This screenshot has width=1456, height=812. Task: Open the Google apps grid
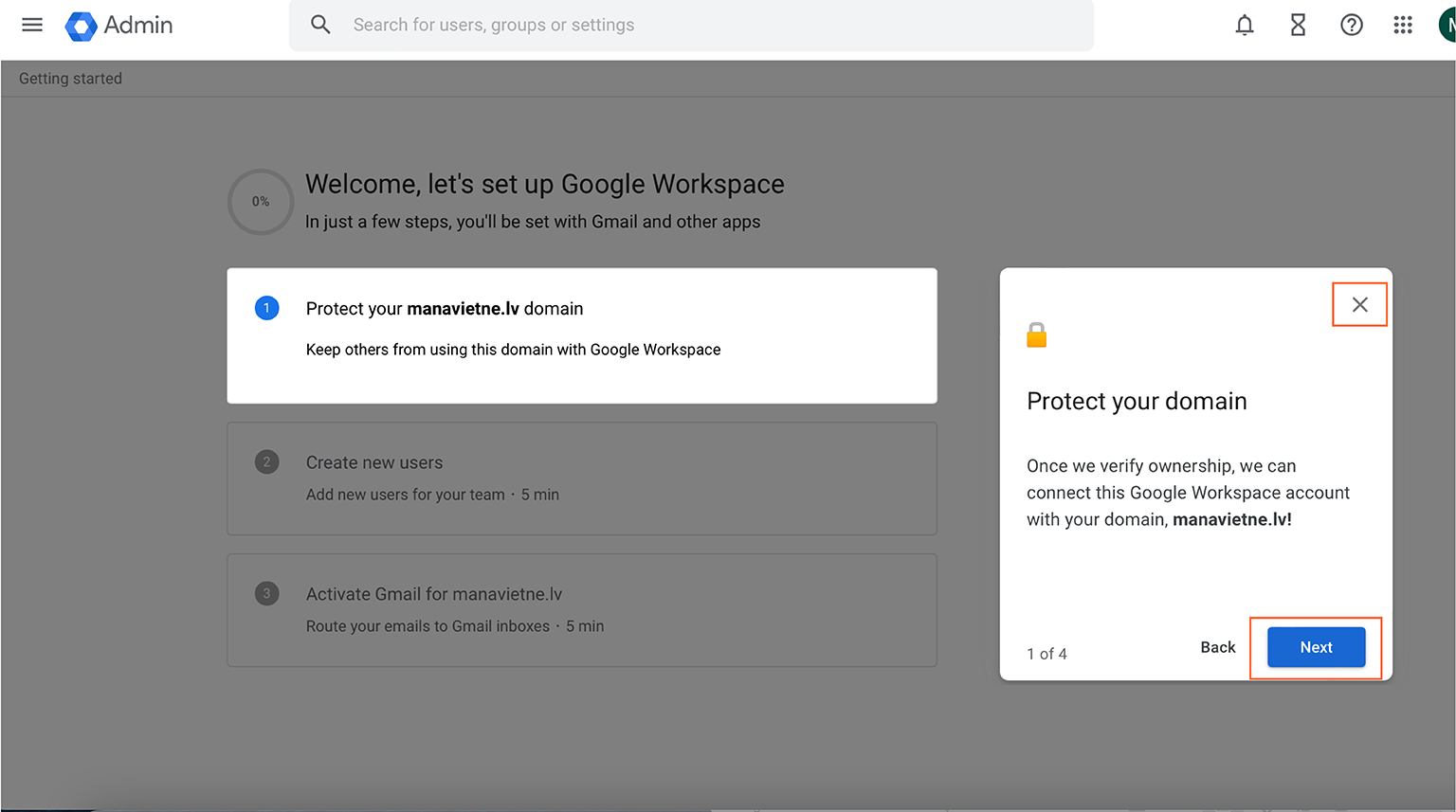[1404, 26]
